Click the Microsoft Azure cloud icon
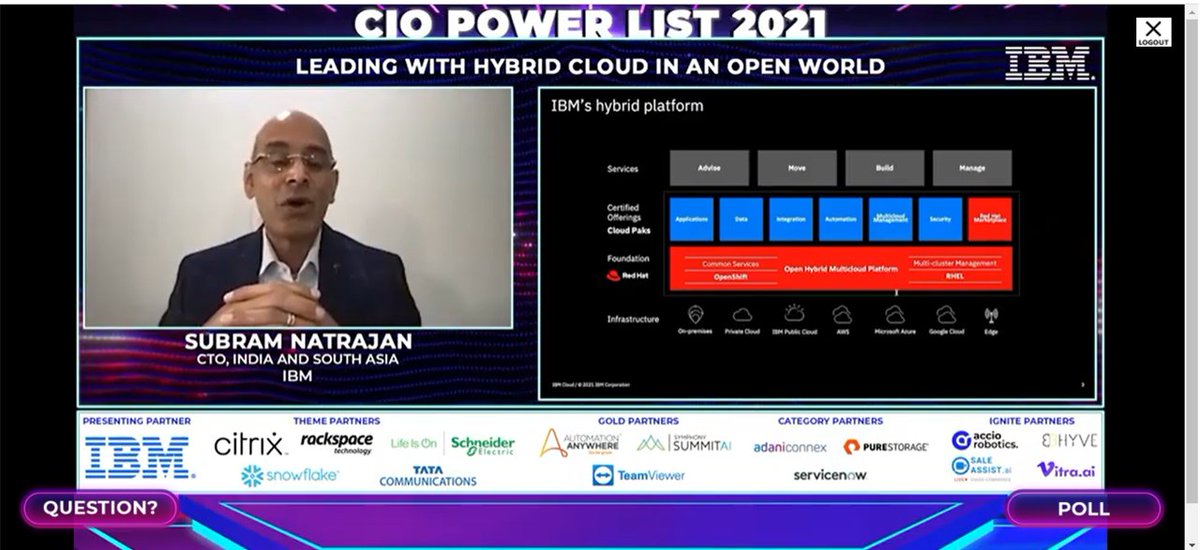Image resolution: width=1200 pixels, height=550 pixels. tap(895, 314)
